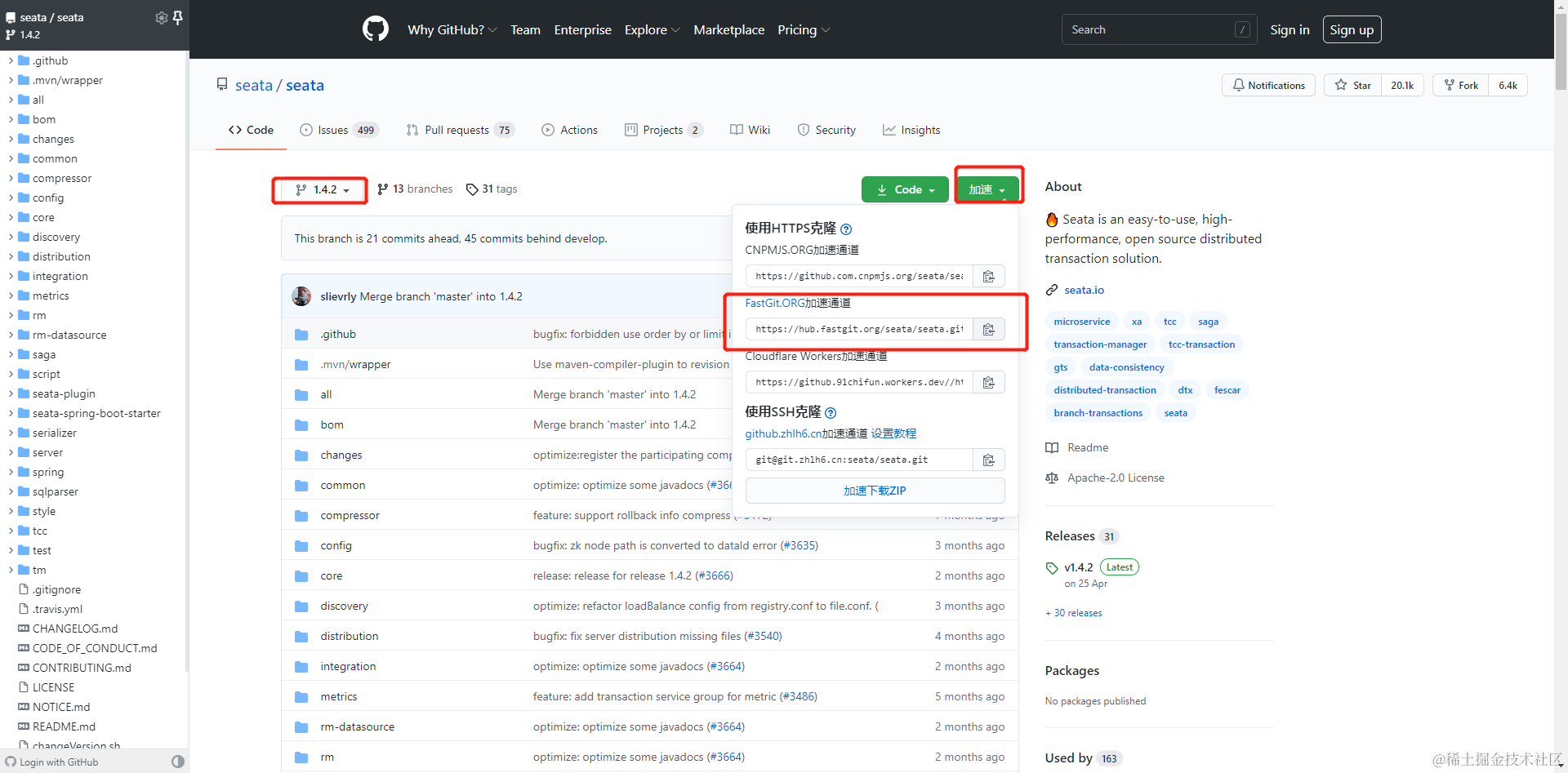This screenshot has width=1568, height=773.
Task: Open the Why GitHub? menu
Action: point(452,29)
